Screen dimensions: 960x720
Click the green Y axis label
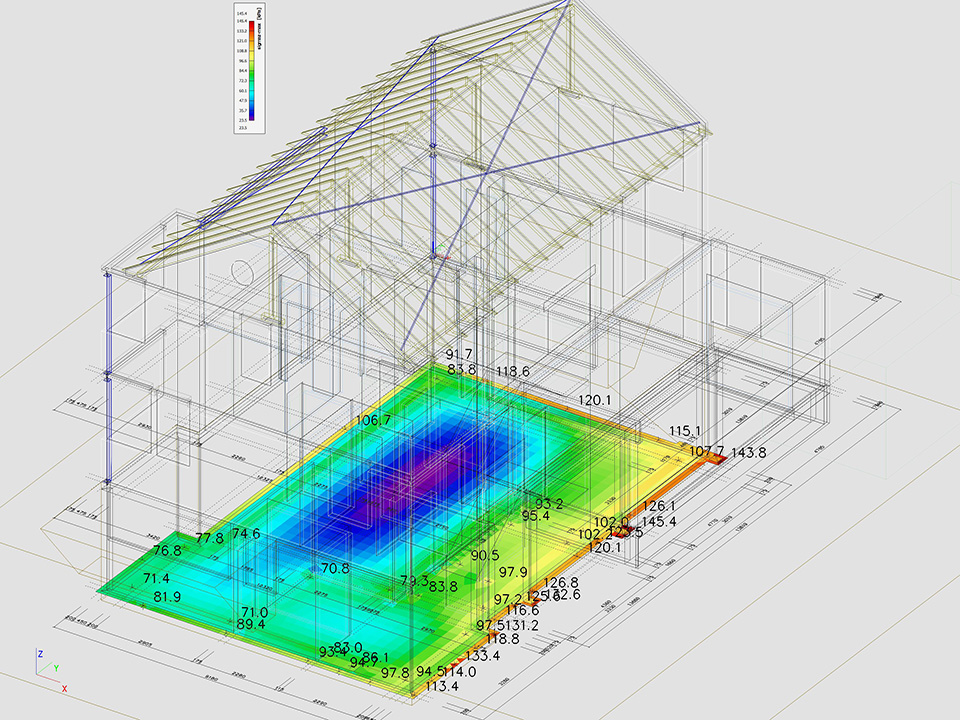tap(56, 667)
